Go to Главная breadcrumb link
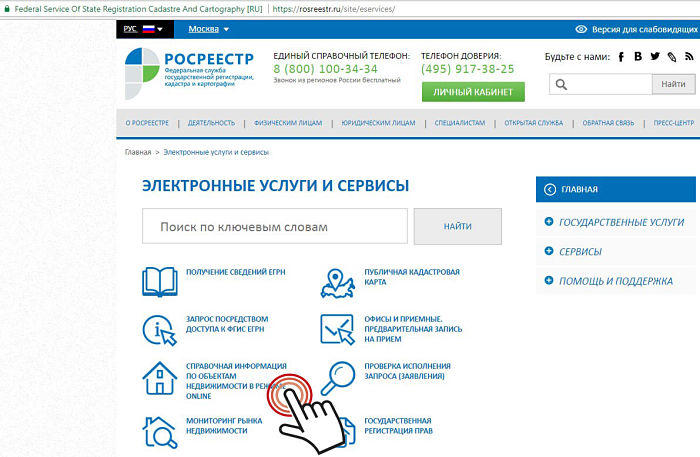This screenshot has height=457, width=700. coord(138,152)
